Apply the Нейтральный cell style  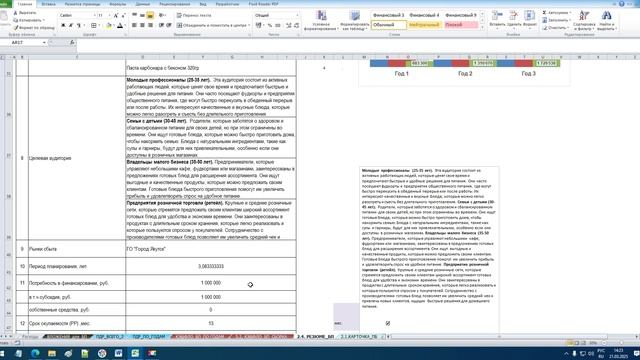(x=424, y=25)
